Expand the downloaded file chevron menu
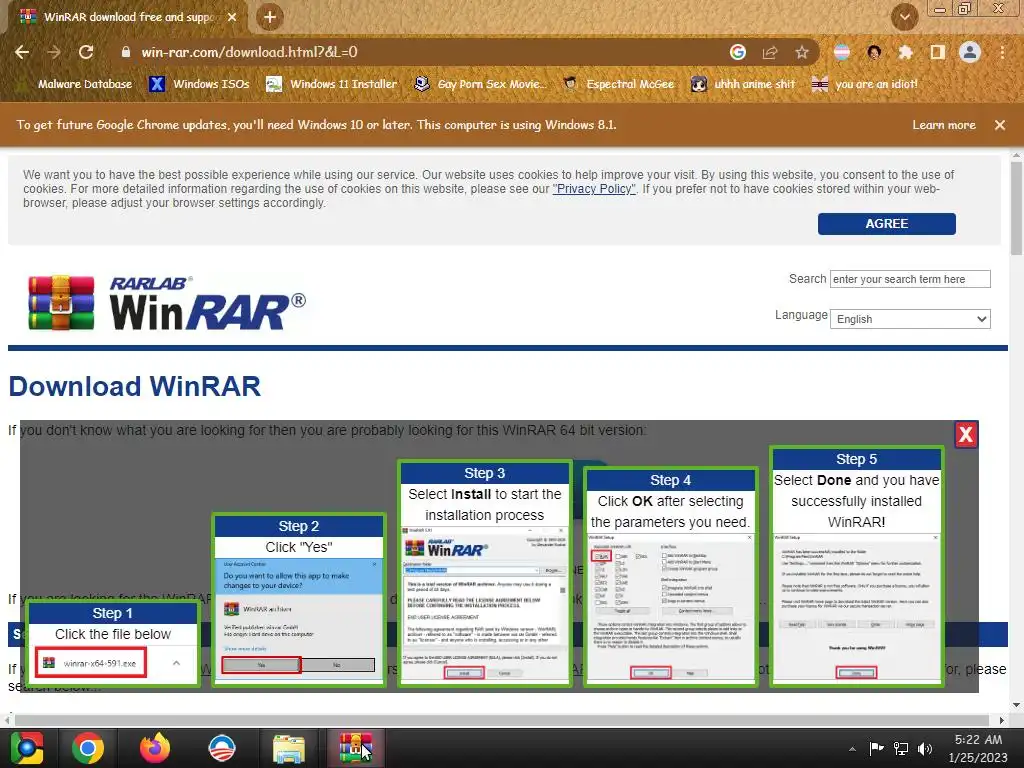 (x=176, y=663)
